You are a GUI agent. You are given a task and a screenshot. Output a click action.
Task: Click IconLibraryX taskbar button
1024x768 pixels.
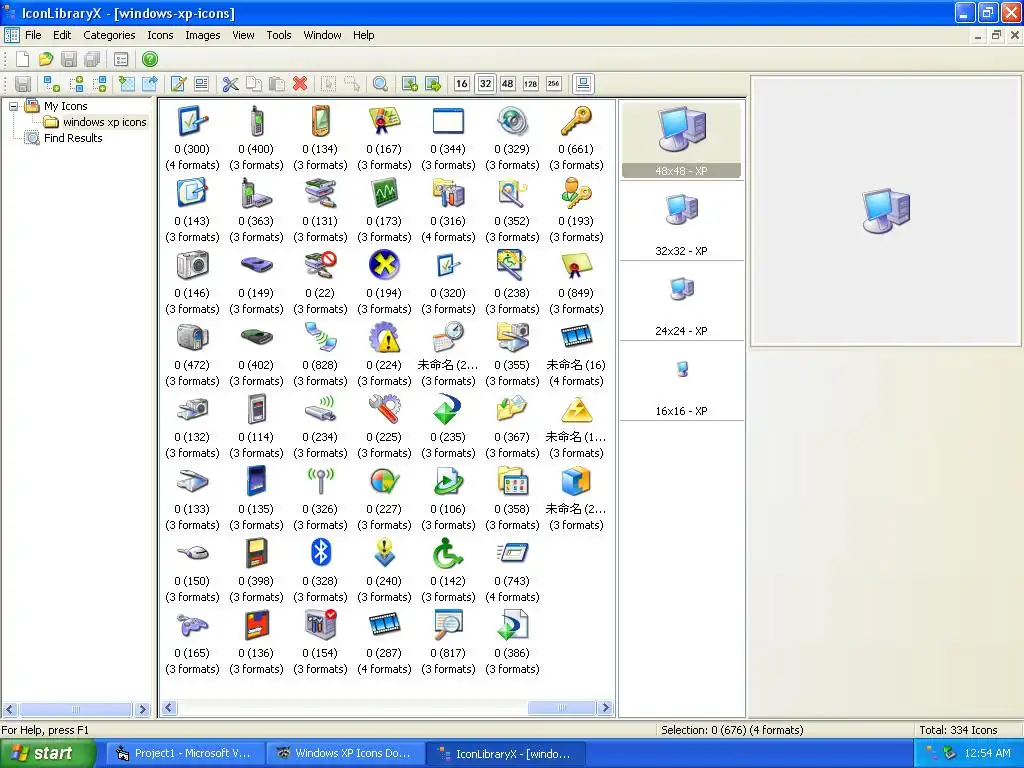pos(506,754)
